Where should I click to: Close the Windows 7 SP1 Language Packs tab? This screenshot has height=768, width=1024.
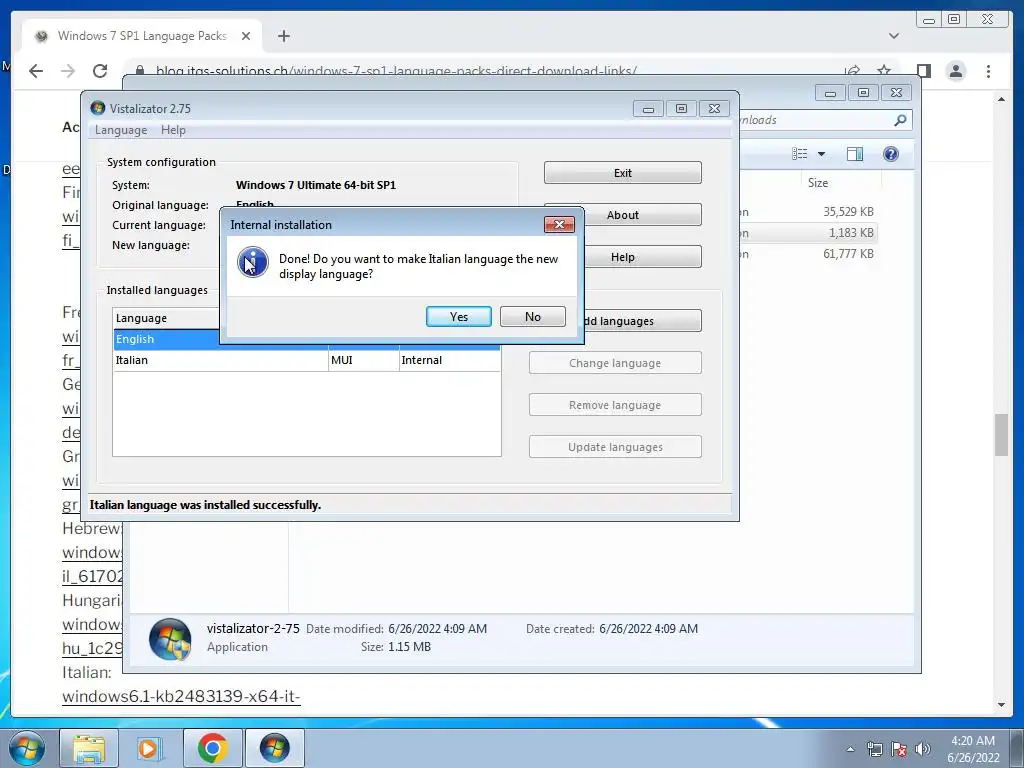pos(246,36)
